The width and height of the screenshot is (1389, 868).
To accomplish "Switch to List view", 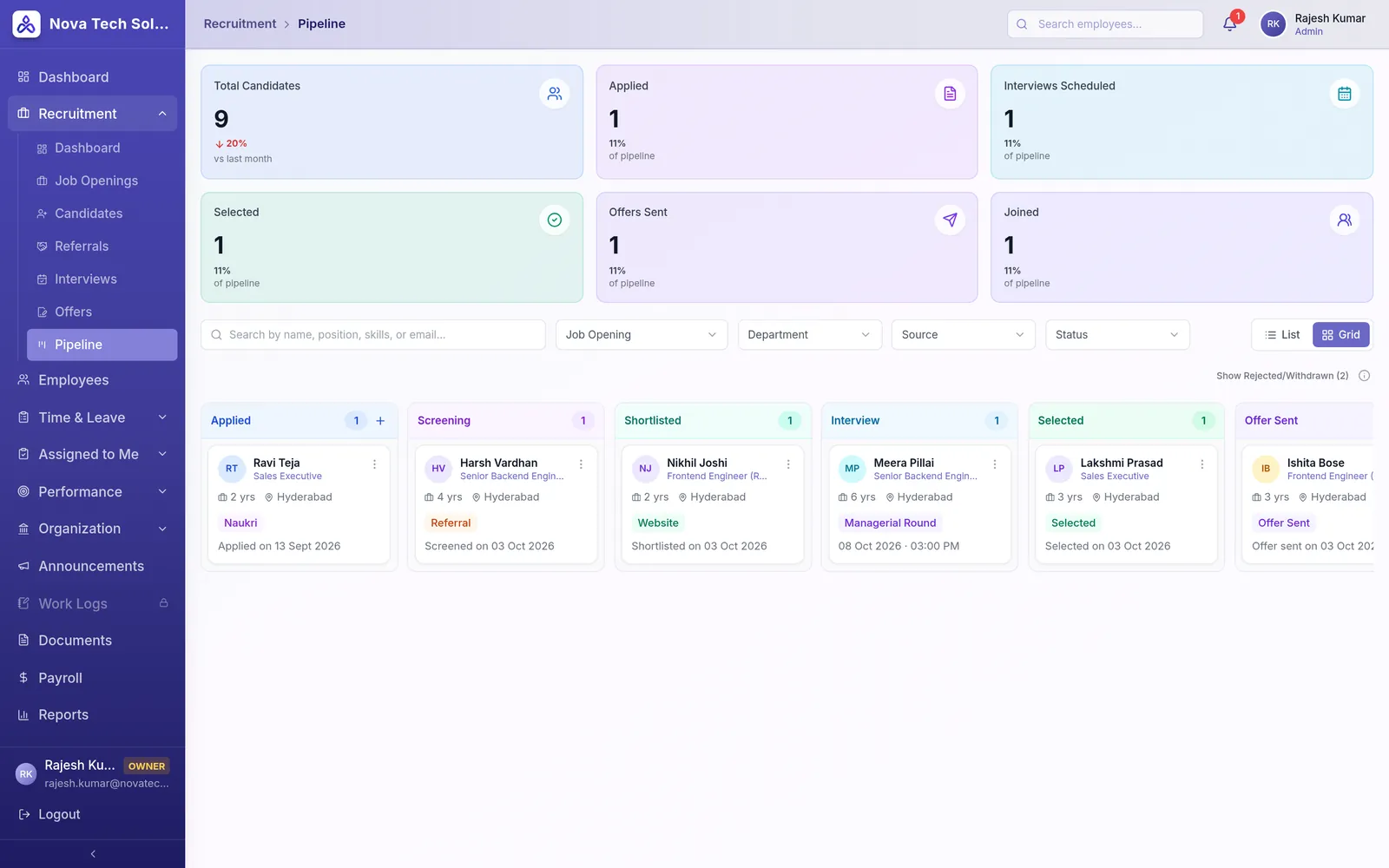I will 1282,335.
